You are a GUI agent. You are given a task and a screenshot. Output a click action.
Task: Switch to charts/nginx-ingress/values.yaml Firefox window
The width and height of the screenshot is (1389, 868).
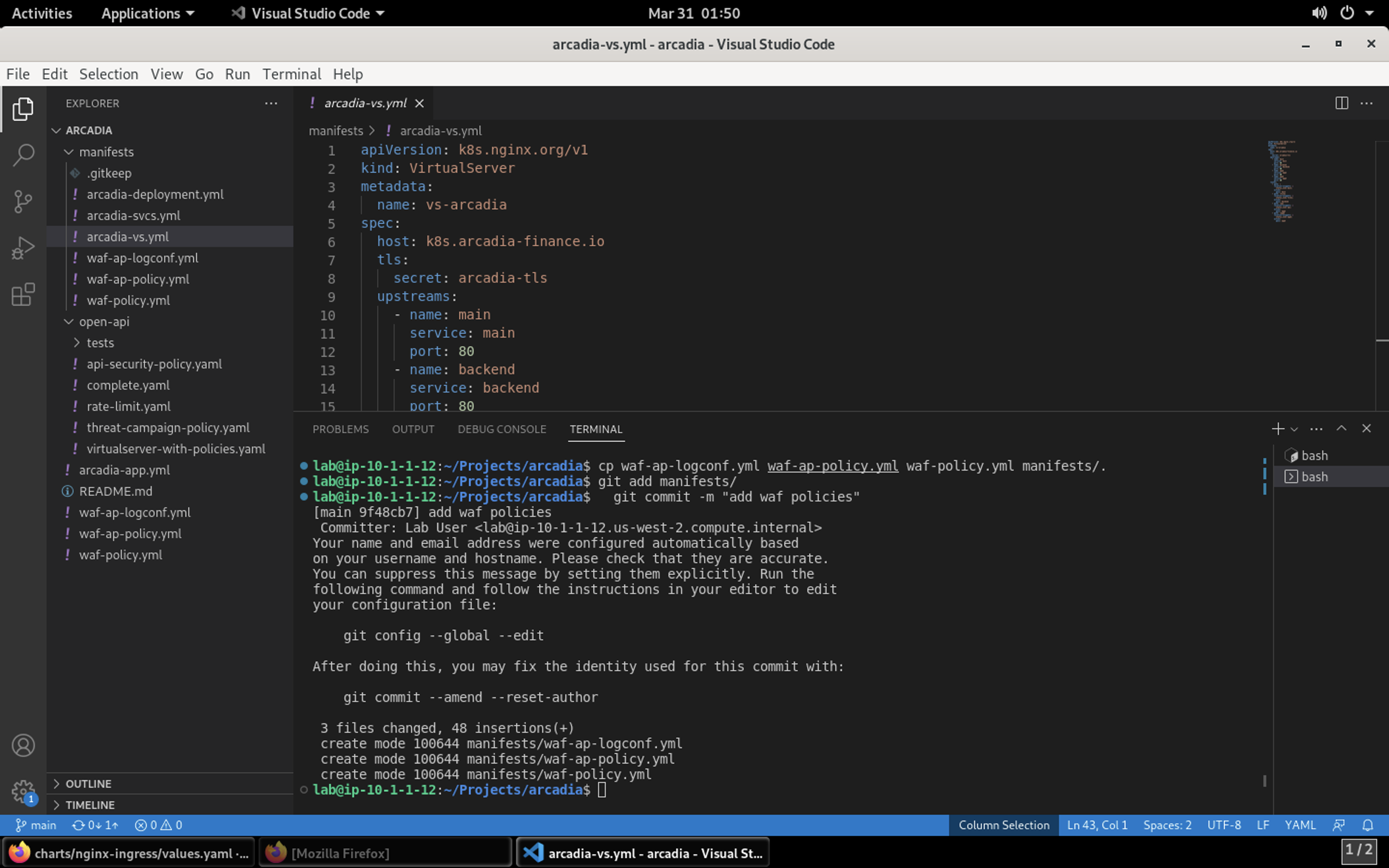[128, 853]
